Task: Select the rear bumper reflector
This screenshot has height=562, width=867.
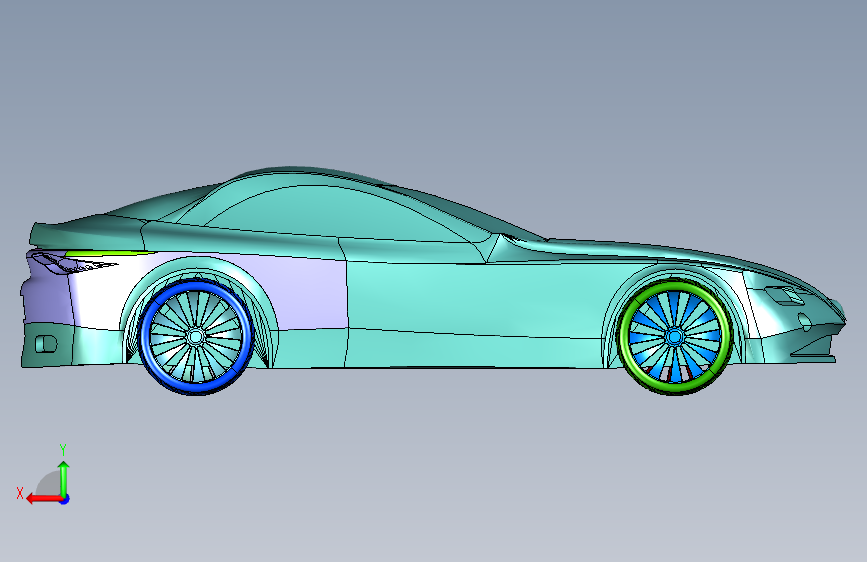Action: [46, 344]
